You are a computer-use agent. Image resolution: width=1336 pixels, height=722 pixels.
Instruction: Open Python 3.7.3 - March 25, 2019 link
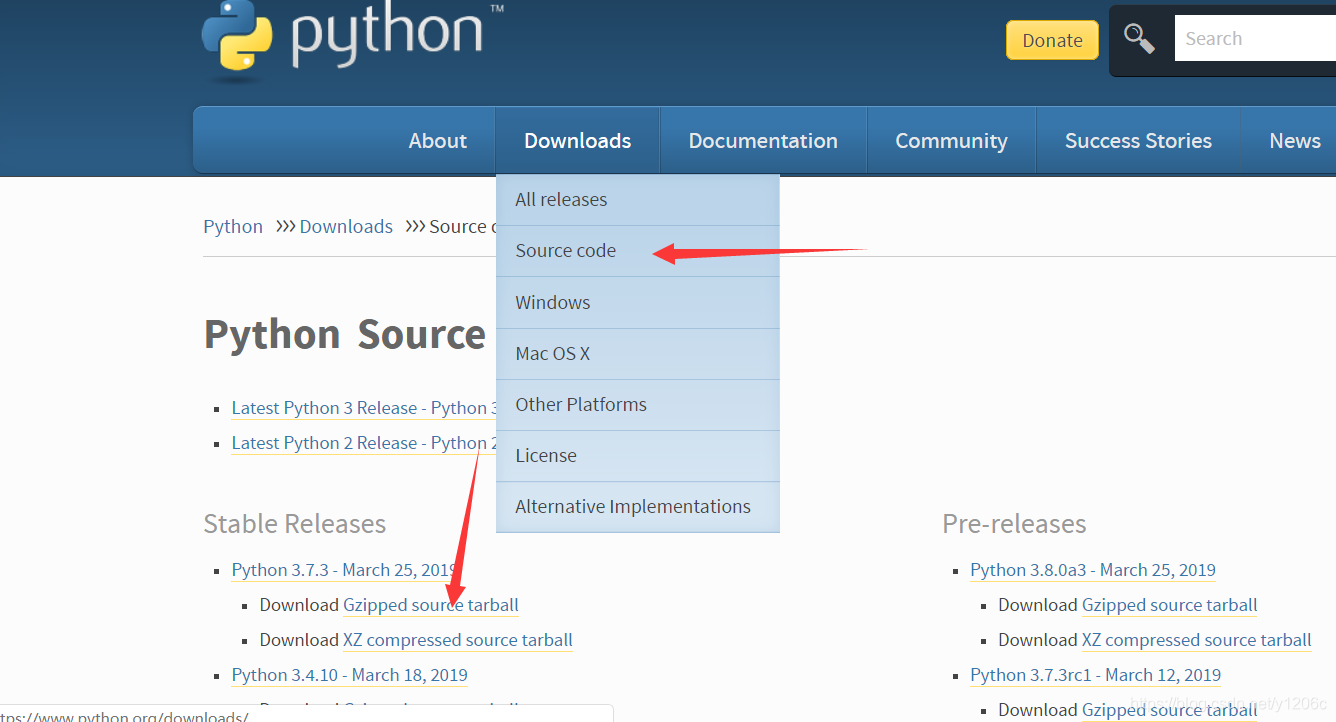pyautogui.click(x=345, y=570)
